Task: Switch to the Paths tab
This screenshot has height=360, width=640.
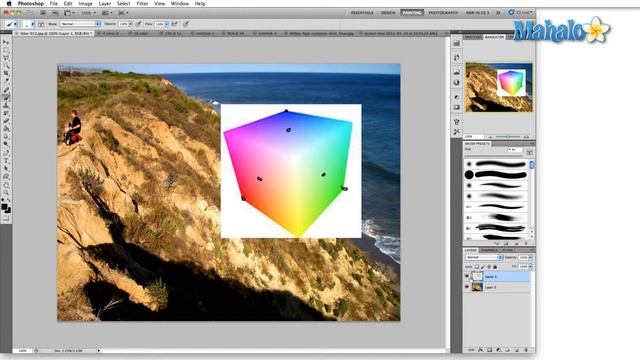Action: coord(507,250)
